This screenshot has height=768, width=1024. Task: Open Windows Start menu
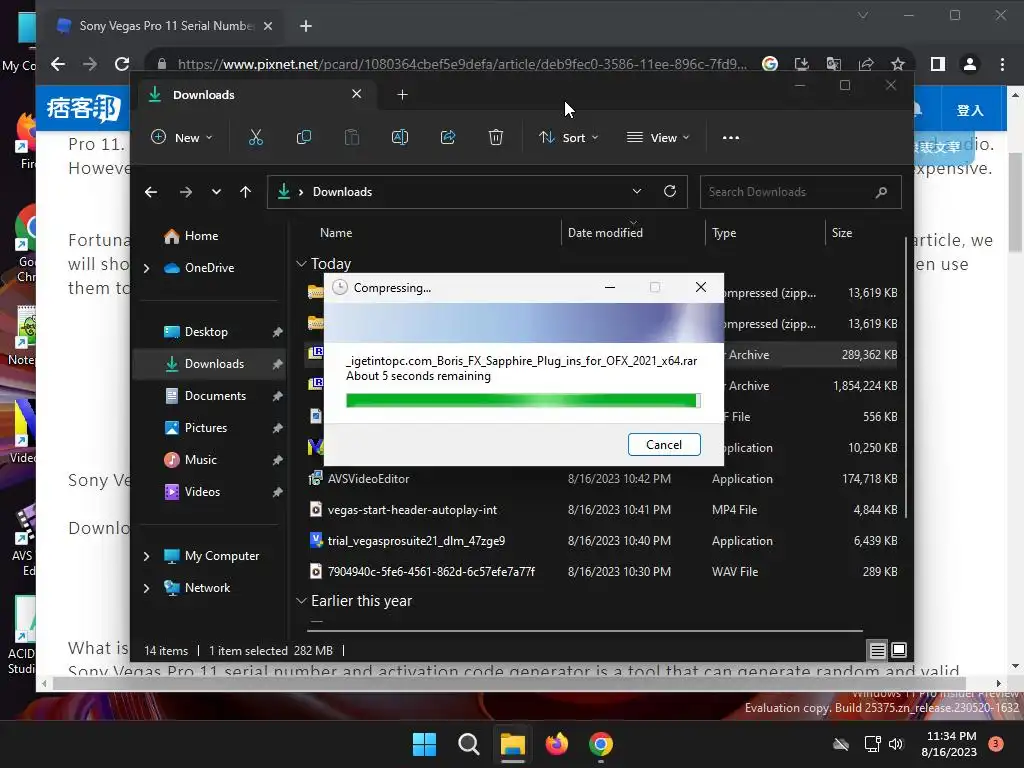click(x=424, y=744)
